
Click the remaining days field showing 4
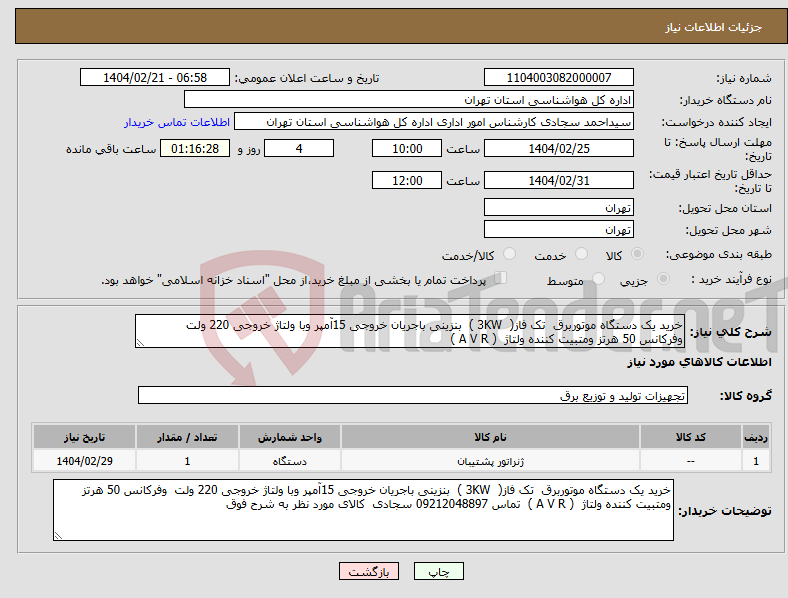(x=299, y=148)
